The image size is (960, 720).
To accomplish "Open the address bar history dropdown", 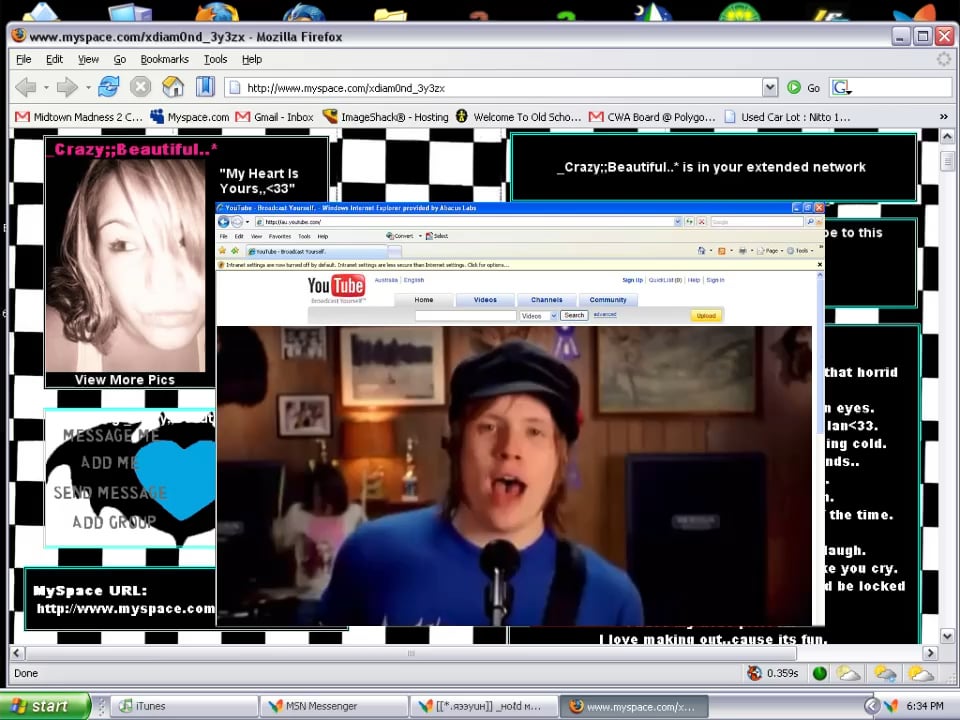I will click(x=770, y=87).
